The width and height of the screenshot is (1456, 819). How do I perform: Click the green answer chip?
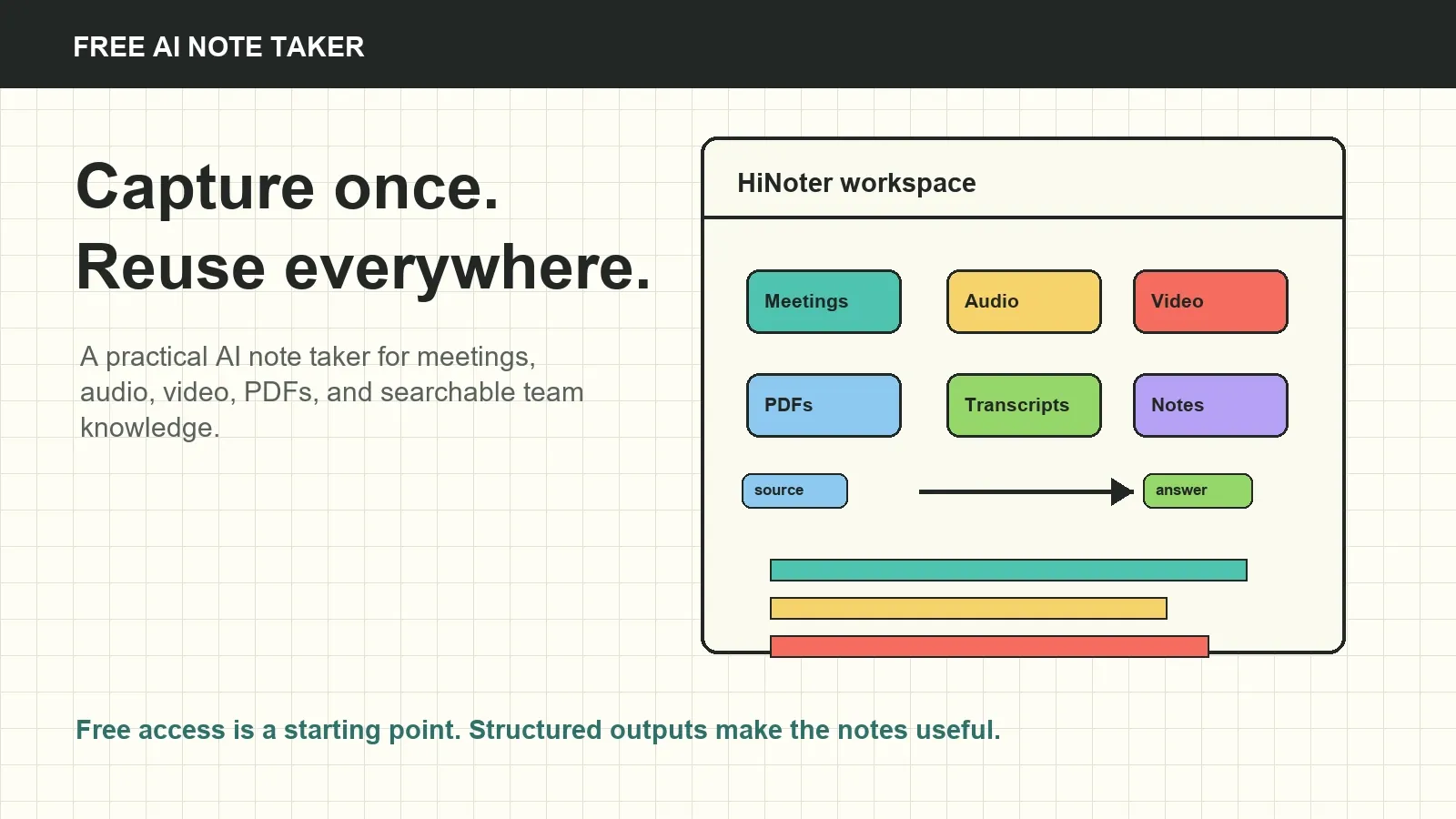1198,490
